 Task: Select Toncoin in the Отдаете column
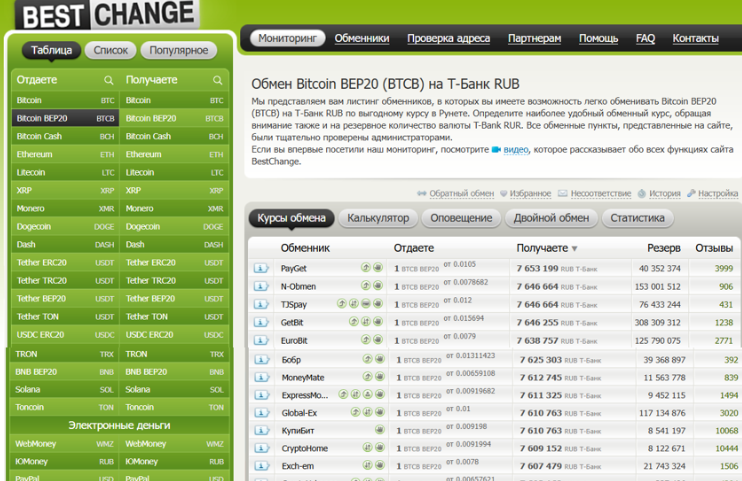pyautogui.click(x=64, y=407)
